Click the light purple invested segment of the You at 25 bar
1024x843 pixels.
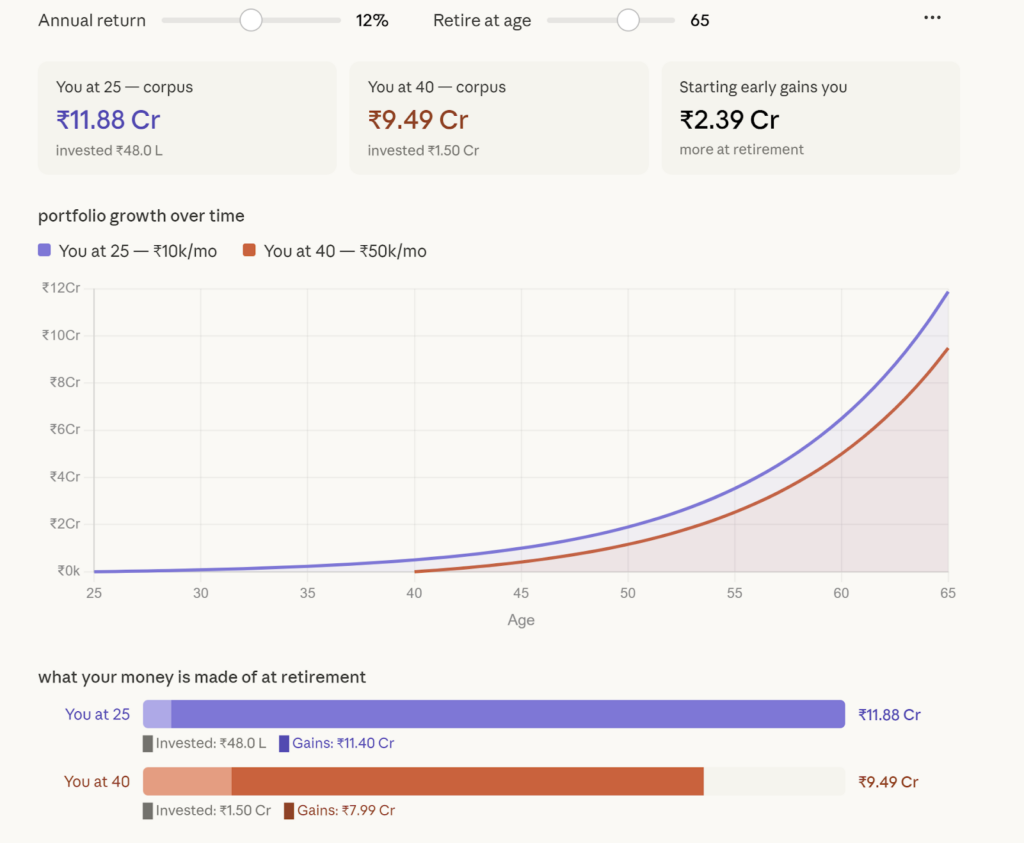(157, 714)
